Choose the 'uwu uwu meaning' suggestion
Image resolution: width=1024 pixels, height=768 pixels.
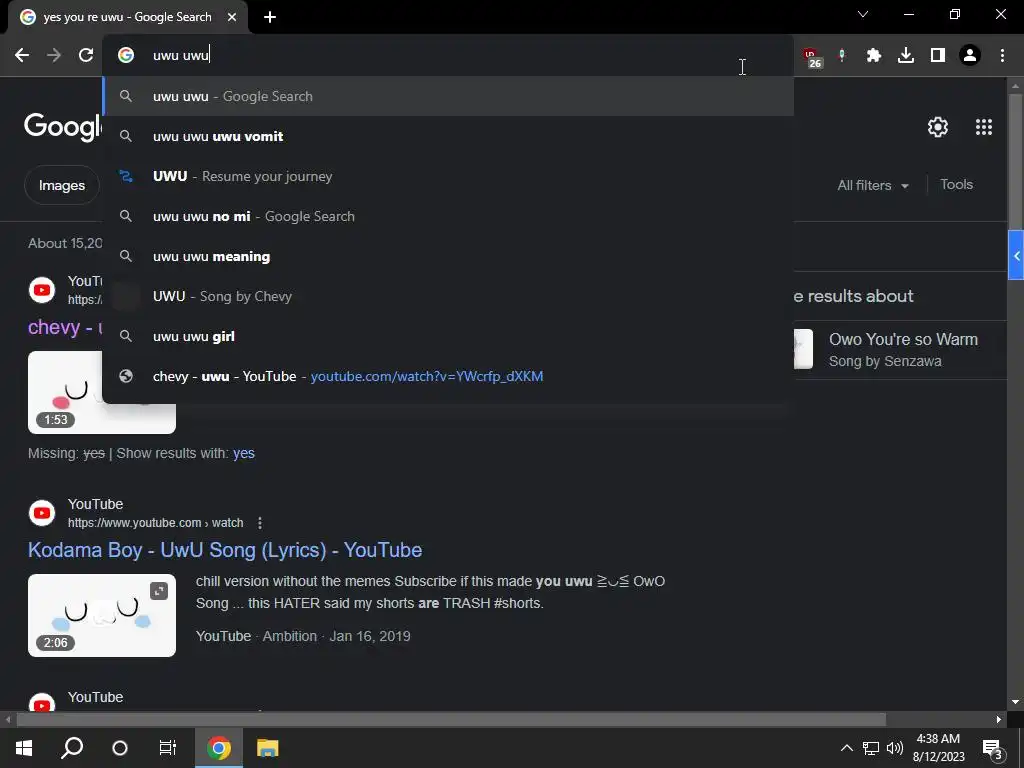coord(448,256)
